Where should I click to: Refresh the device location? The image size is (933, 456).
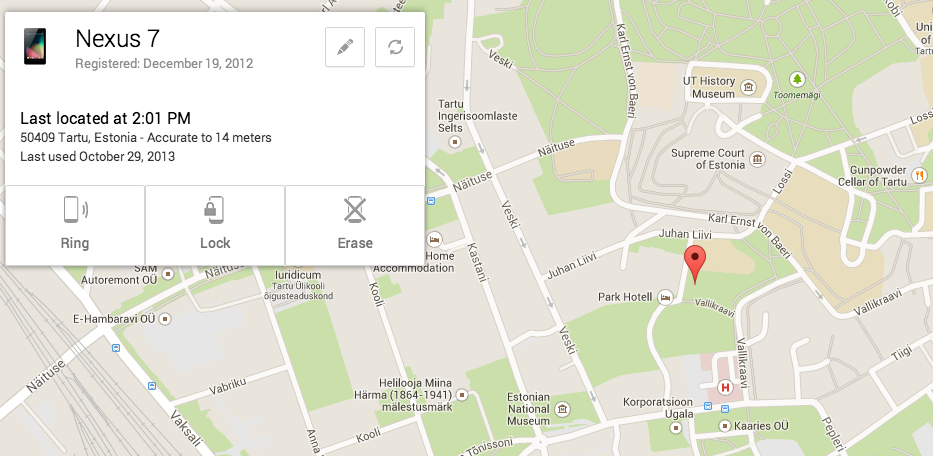coord(395,47)
